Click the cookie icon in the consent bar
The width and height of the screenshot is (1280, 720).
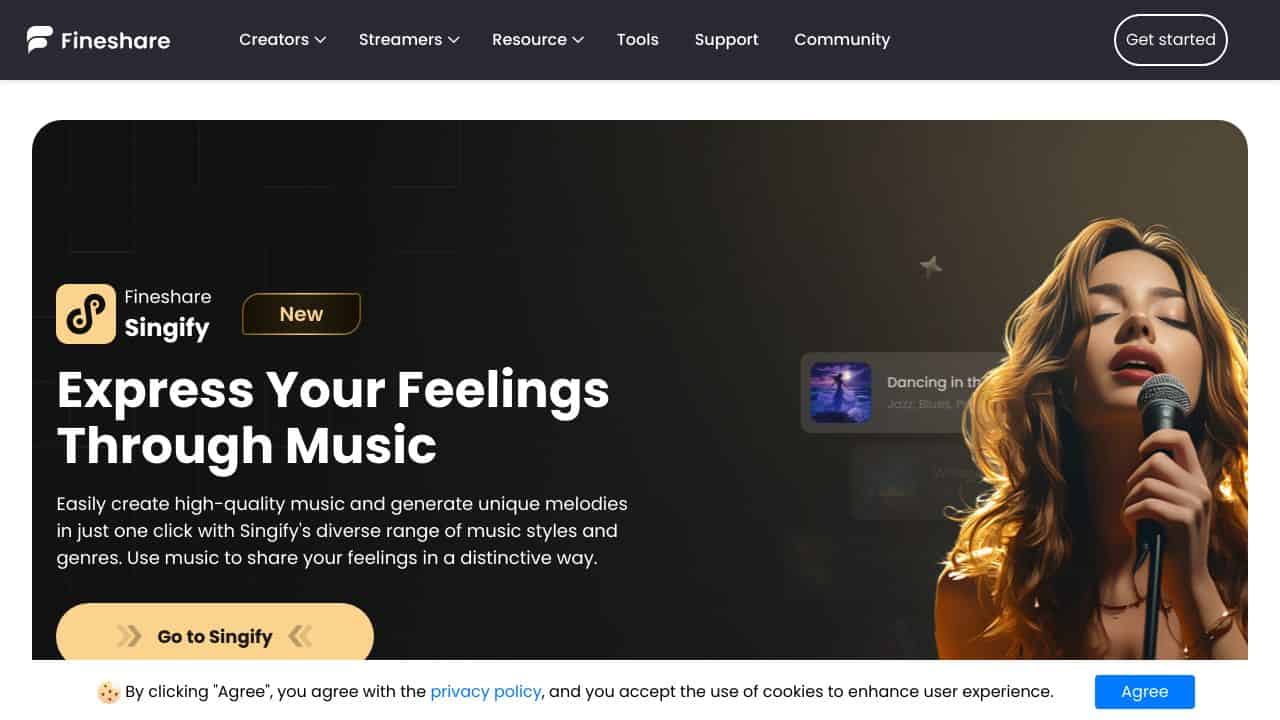[109, 692]
